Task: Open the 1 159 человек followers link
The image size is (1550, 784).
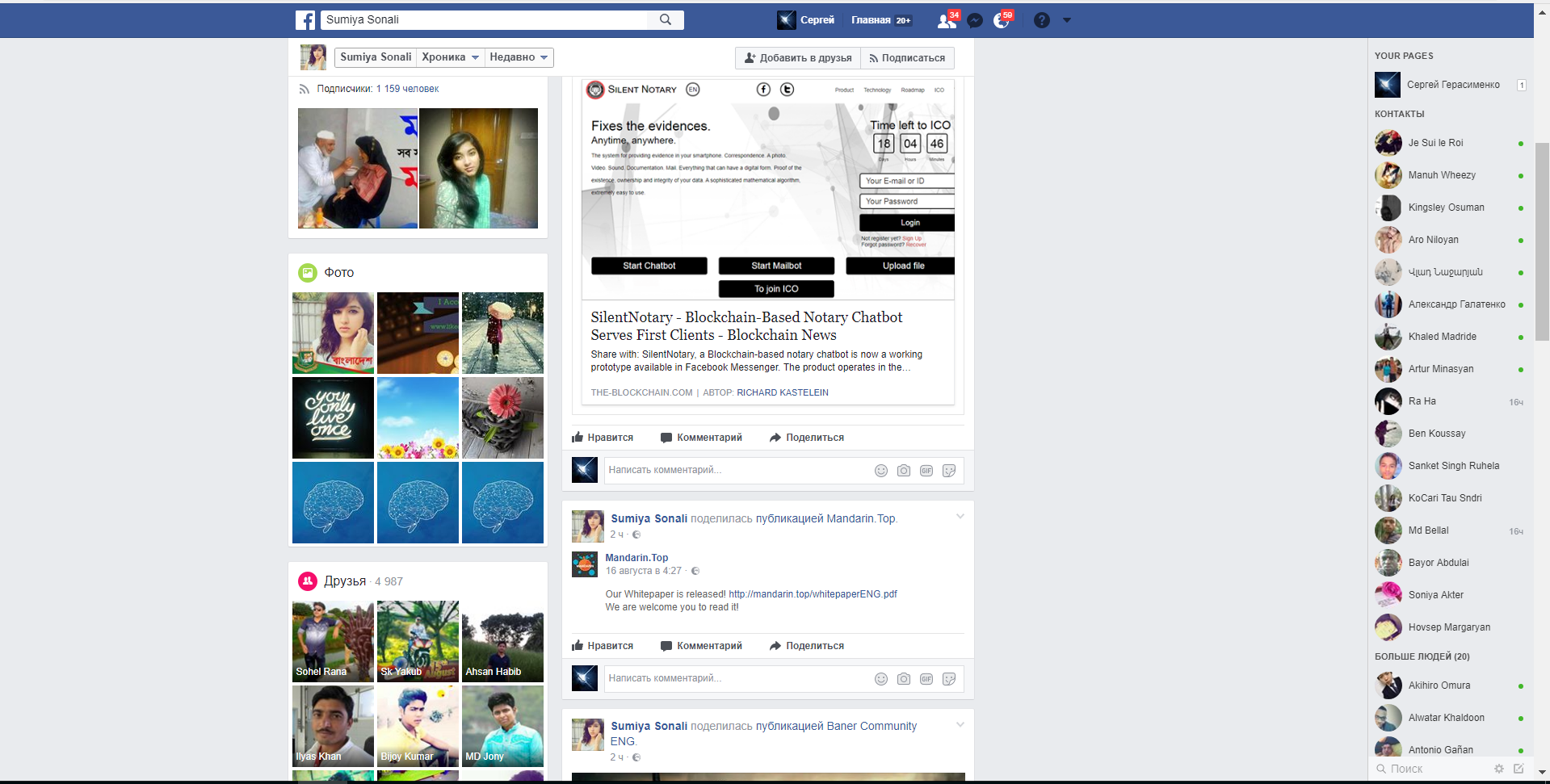Action: pos(407,89)
